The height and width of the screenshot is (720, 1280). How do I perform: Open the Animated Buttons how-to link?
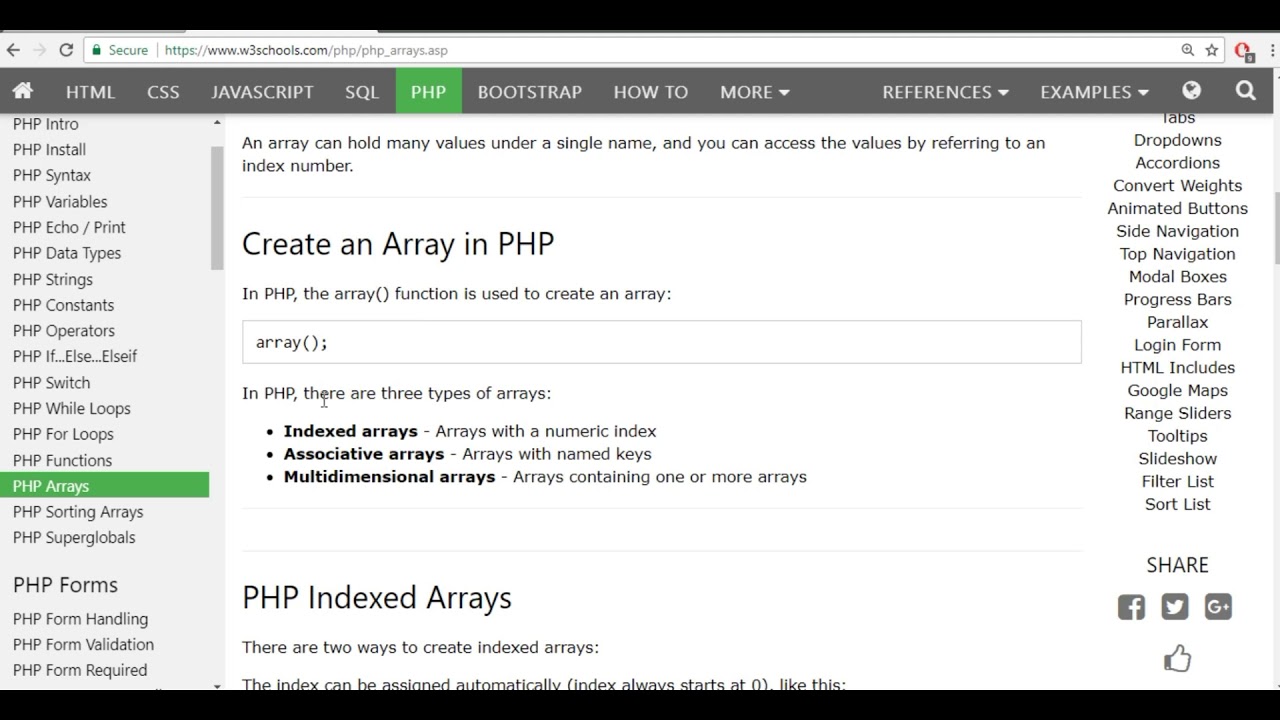coord(1177,208)
